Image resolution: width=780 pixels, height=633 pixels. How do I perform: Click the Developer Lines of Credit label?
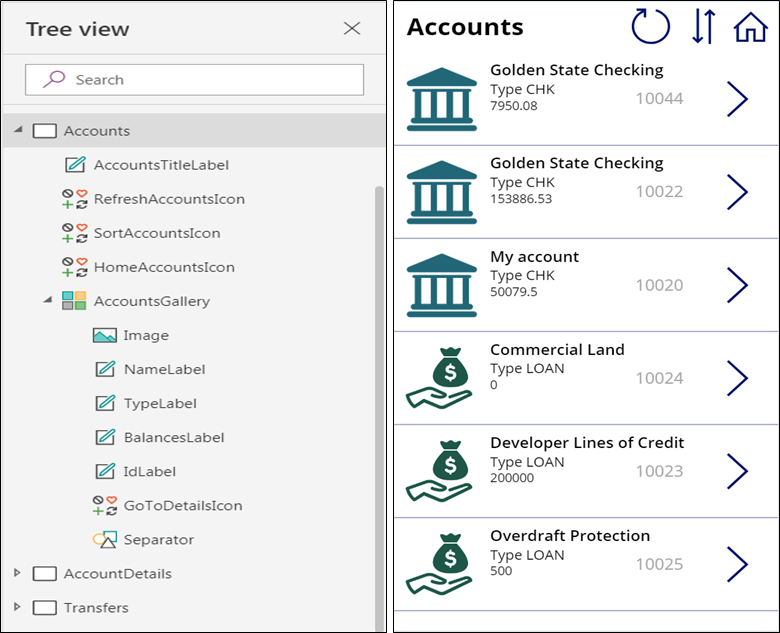587,443
